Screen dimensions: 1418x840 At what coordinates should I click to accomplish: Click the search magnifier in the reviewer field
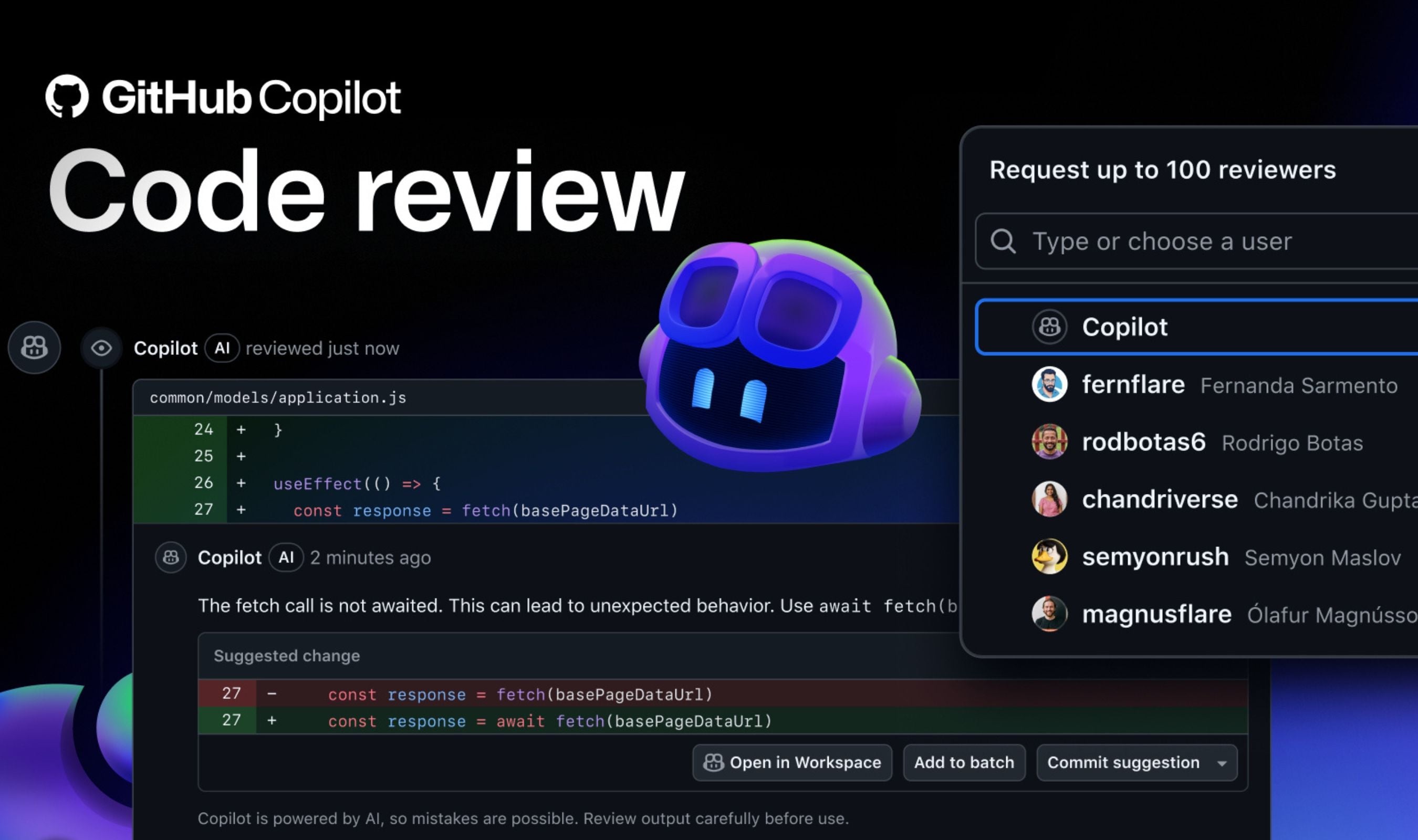tap(1004, 241)
